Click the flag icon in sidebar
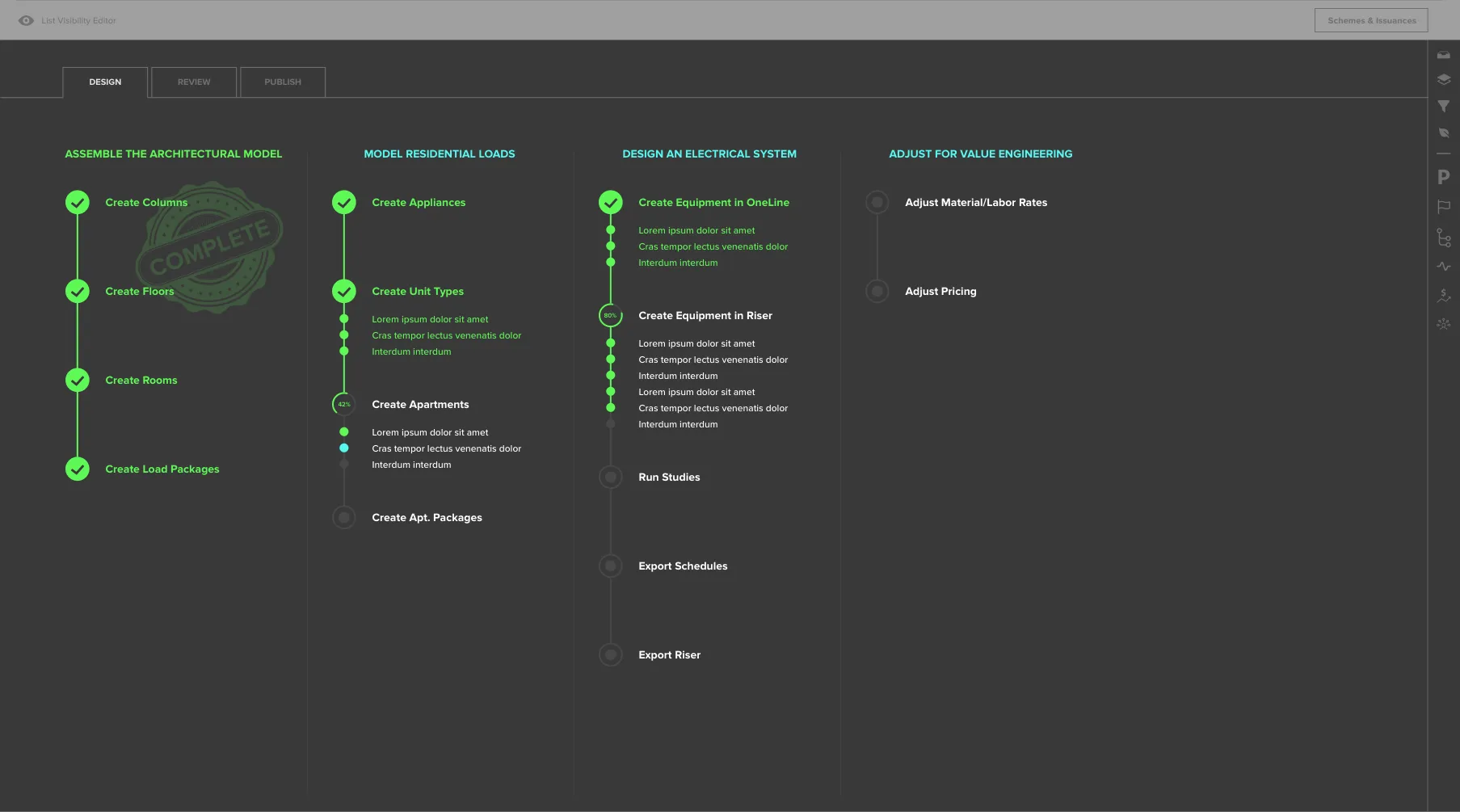Image resolution: width=1460 pixels, height=812 pixels. click(1443, 207)
